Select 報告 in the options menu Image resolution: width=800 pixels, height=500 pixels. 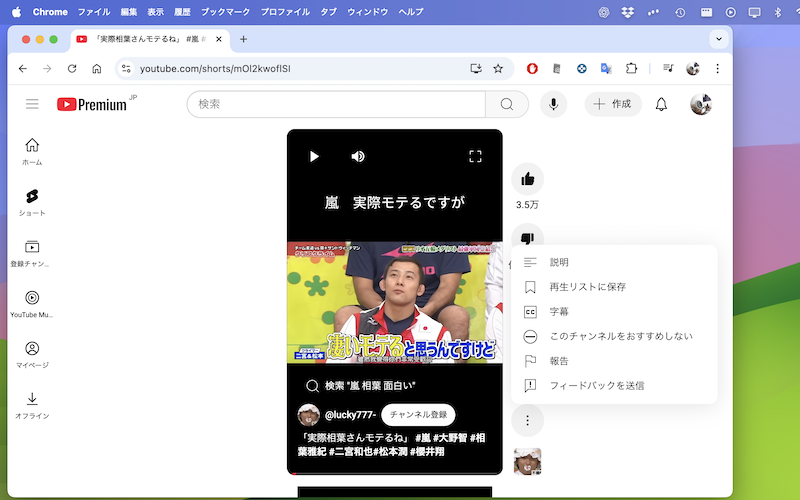coord(614,361)
